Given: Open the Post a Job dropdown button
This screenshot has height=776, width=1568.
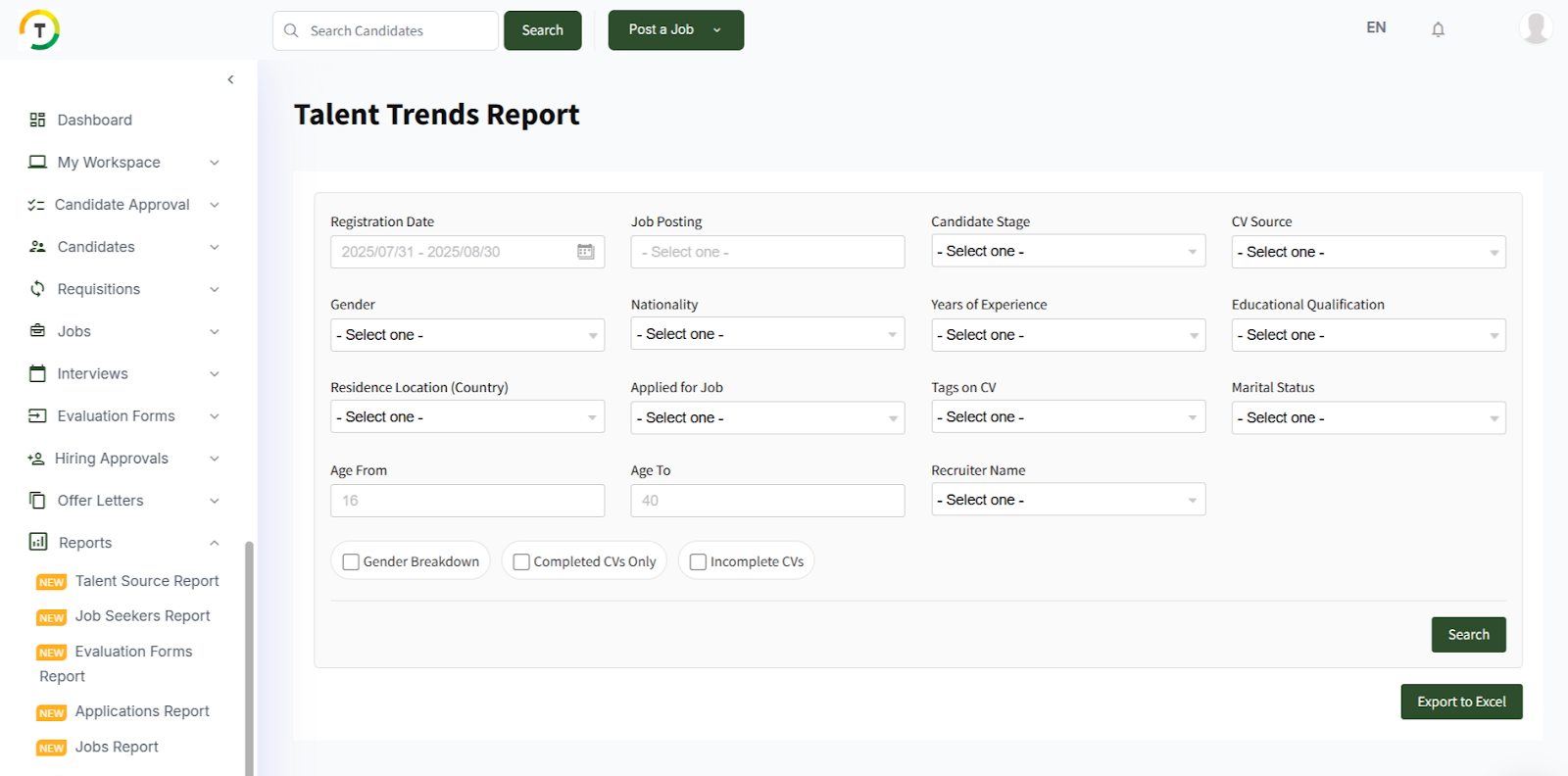Looking at the screenshot, I should click(x=675, y=30).
